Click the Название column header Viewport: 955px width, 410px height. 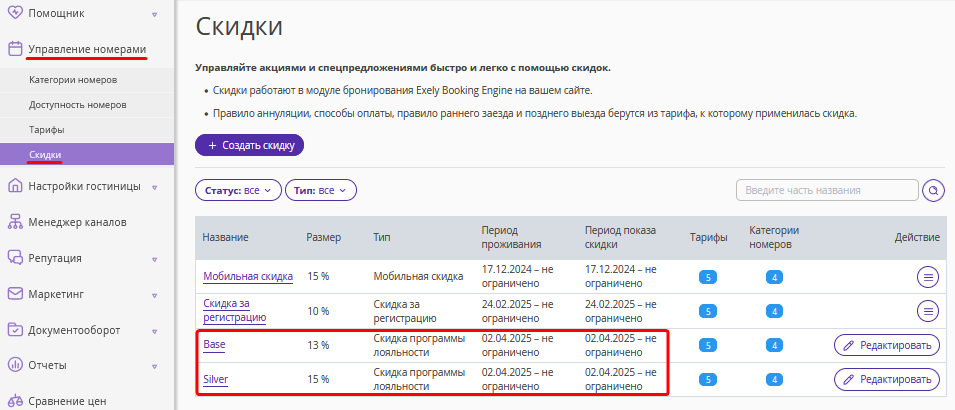point(225,238)
